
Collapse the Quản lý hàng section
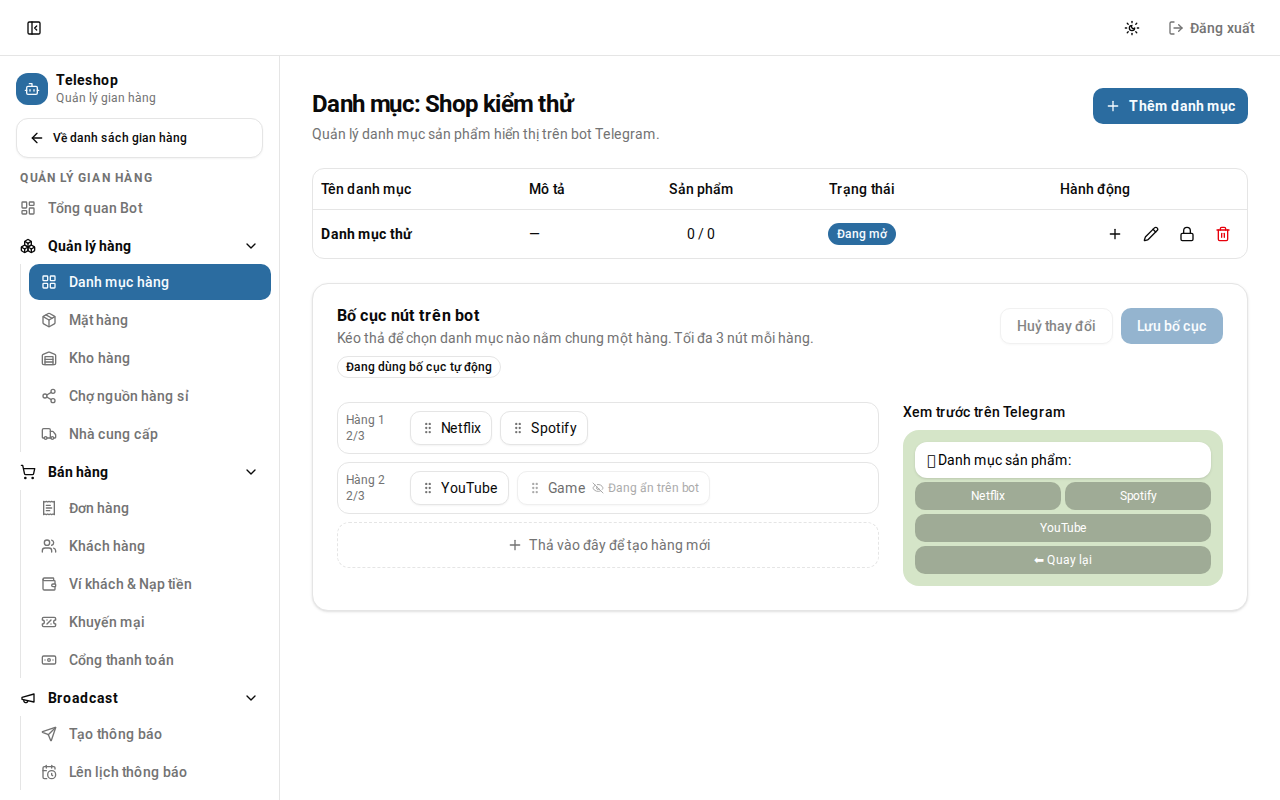click(251, 246)
